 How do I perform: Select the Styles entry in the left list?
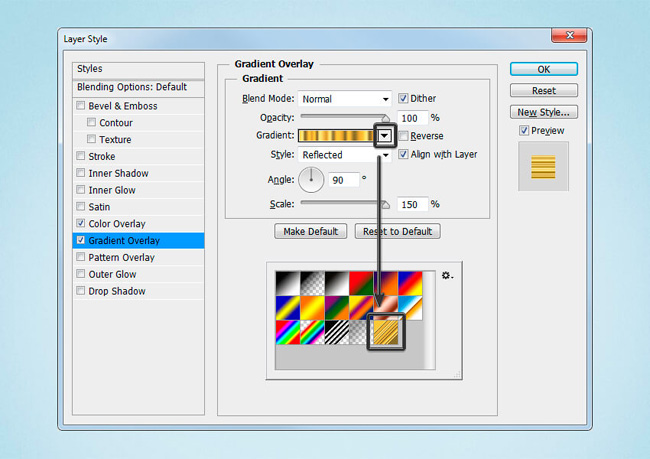click(x=138, y=69)
